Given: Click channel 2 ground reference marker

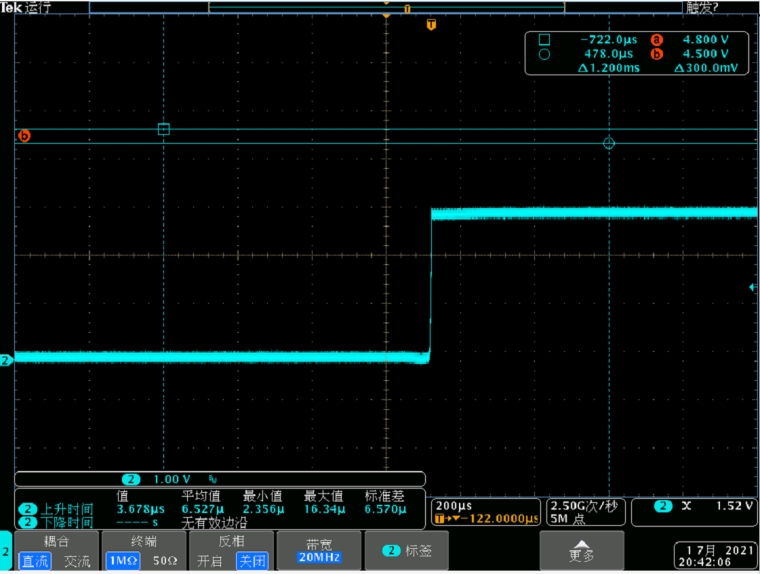Looking at the screenshot, I should pyautogui.click(x=6, y=360).
